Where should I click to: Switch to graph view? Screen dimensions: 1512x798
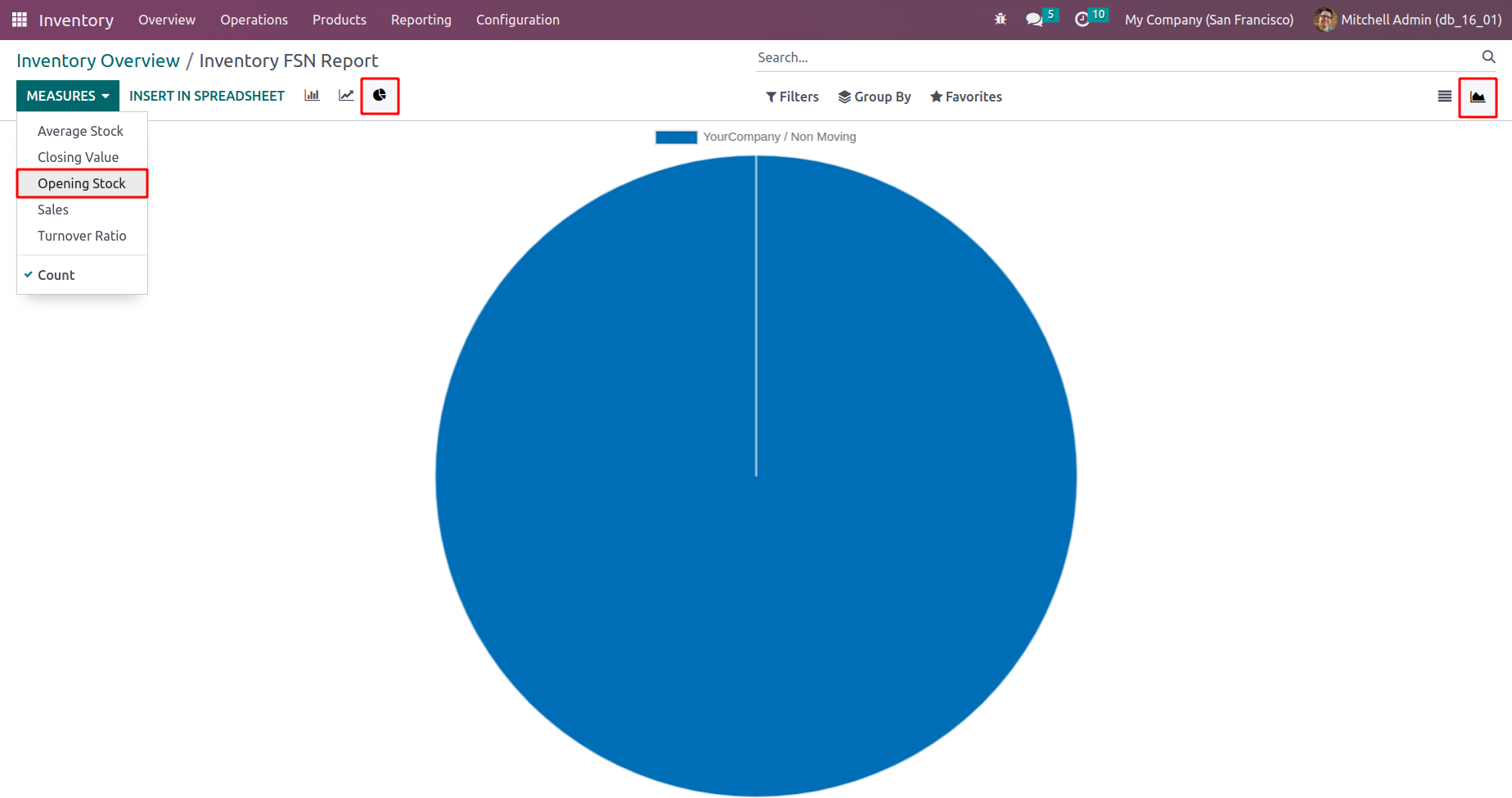1478,97
